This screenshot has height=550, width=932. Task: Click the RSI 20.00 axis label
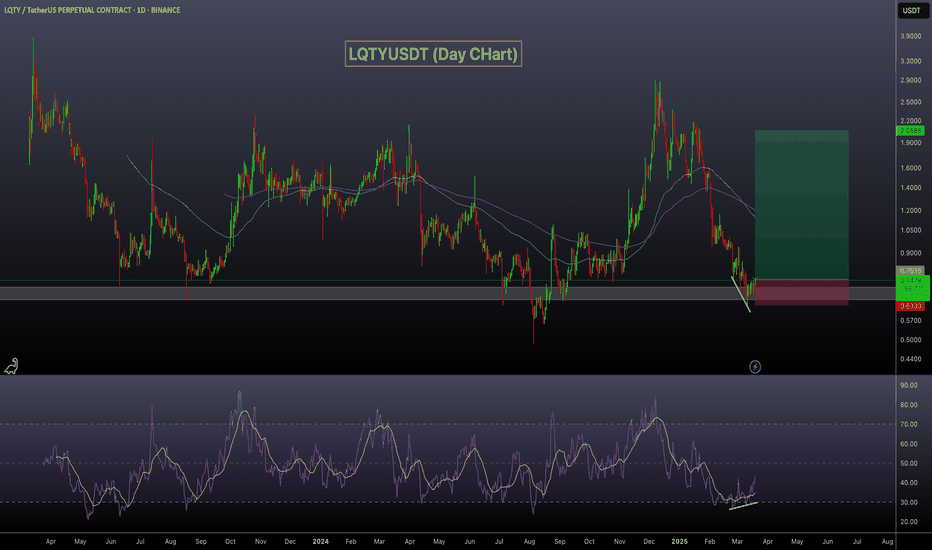pyautogui.click(x=909, y=522)
